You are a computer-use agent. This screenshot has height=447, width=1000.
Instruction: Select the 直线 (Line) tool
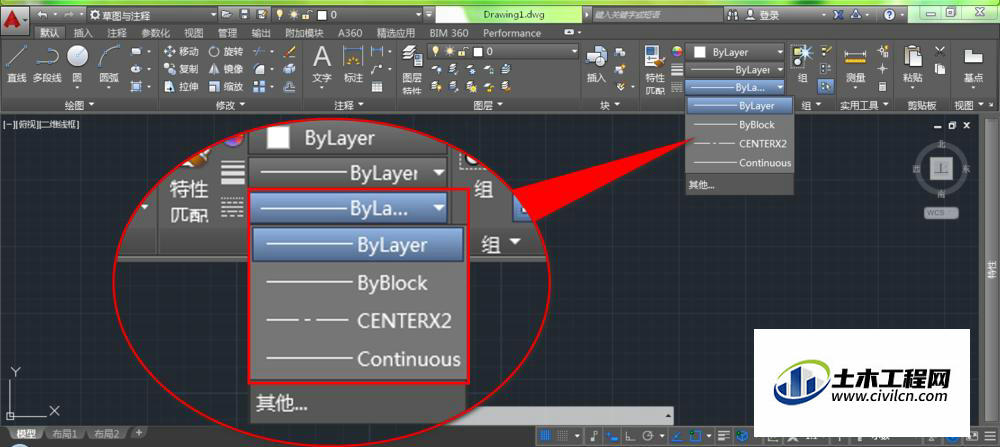(16, 66)
